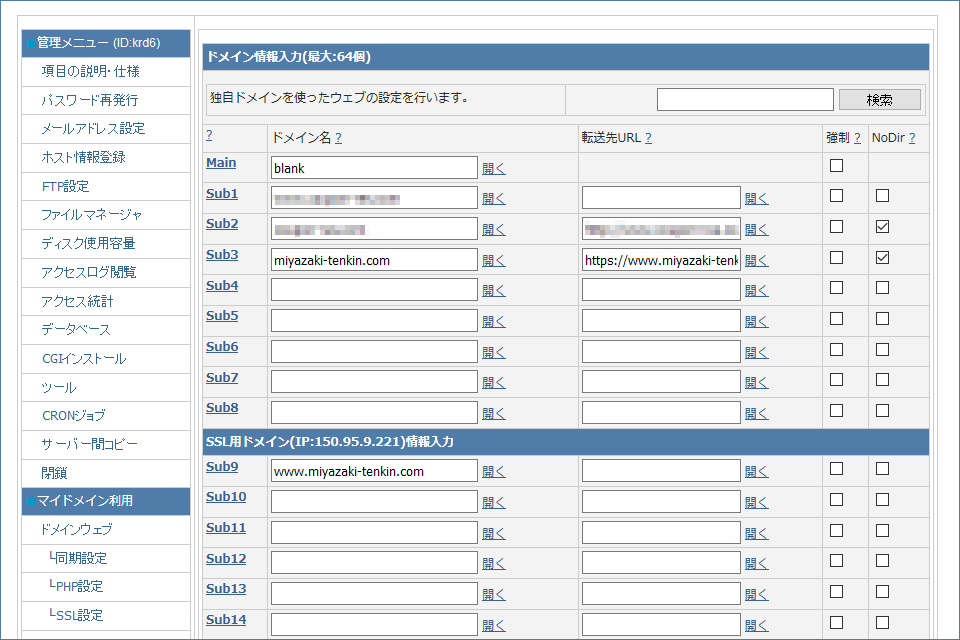Click 開く next to blank Main domain

tap(493, 168)
